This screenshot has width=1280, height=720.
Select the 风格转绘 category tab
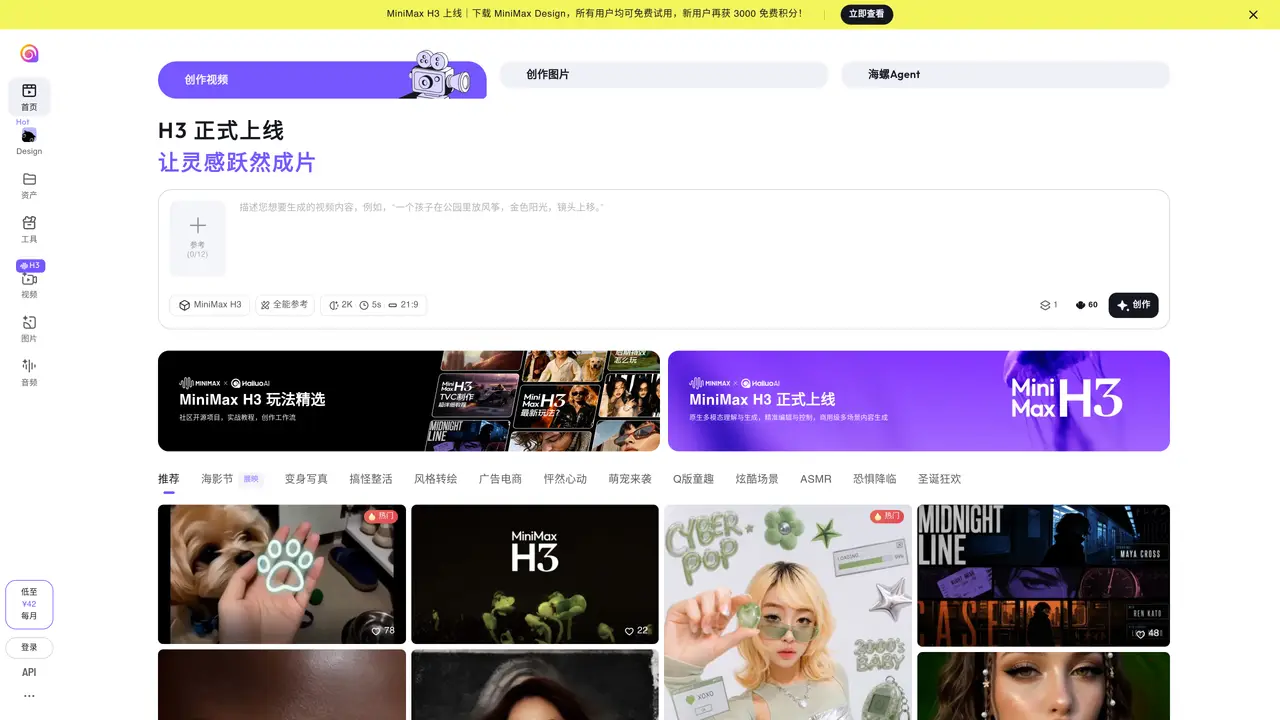tap(436, 479)
